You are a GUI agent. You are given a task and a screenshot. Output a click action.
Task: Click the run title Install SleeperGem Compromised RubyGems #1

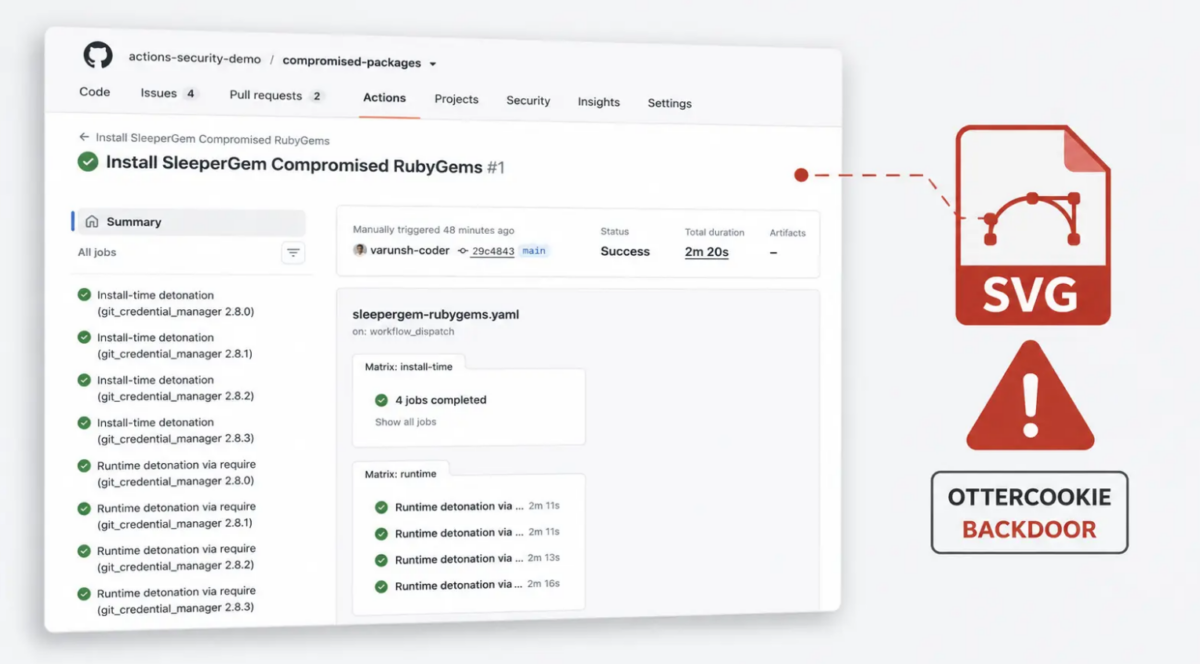305,165
